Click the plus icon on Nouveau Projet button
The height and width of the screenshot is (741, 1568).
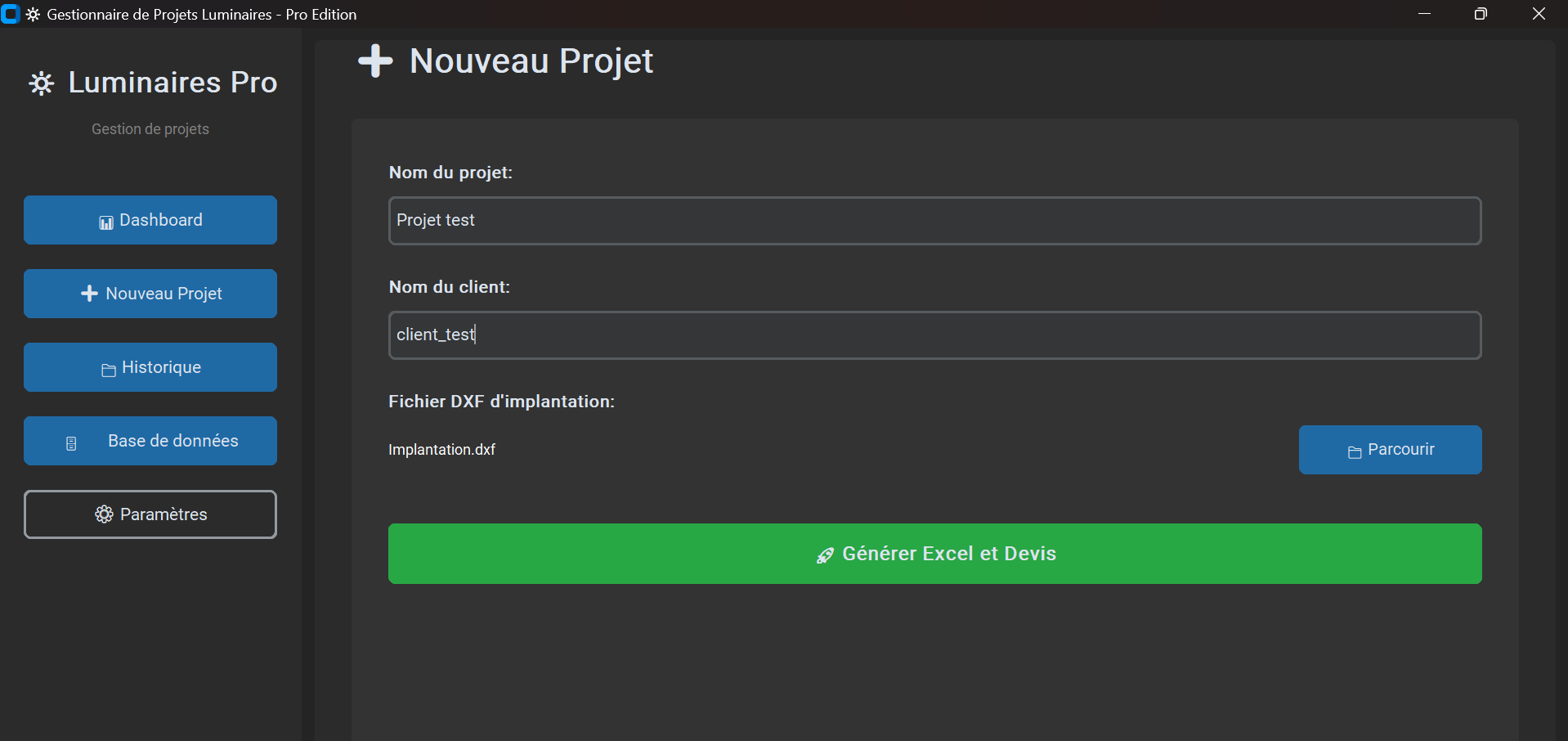pyautogui.click(x=87, y=293)
